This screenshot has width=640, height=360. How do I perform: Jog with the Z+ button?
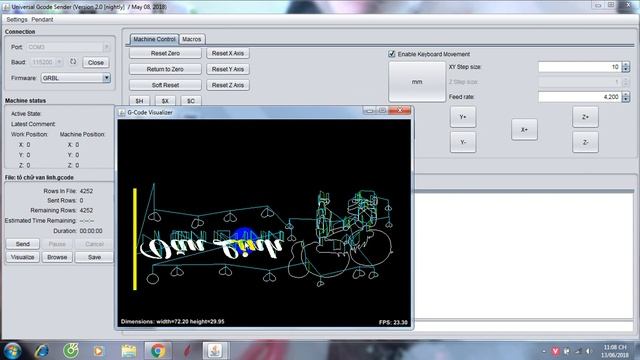coord(585,117)
